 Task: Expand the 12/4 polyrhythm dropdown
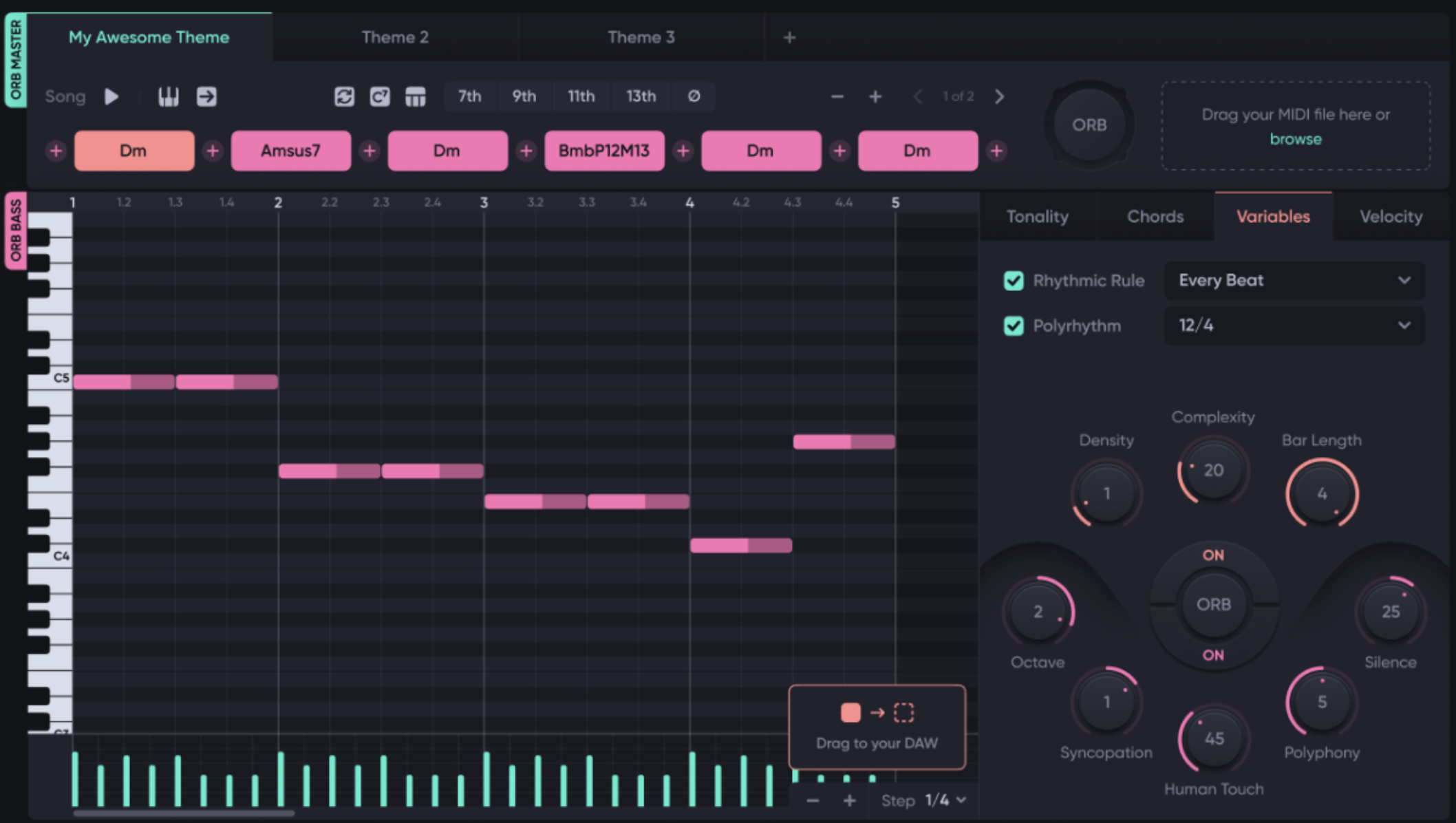1294,325
